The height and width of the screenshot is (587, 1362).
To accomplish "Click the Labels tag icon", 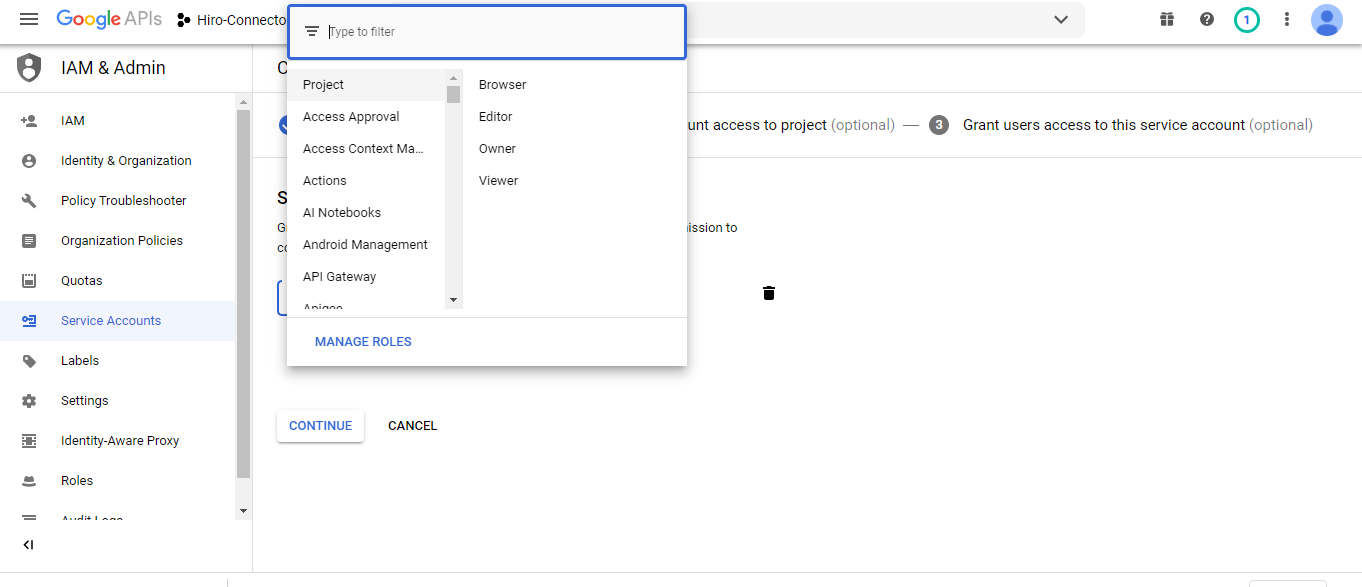I will click(x=29, y=361).
